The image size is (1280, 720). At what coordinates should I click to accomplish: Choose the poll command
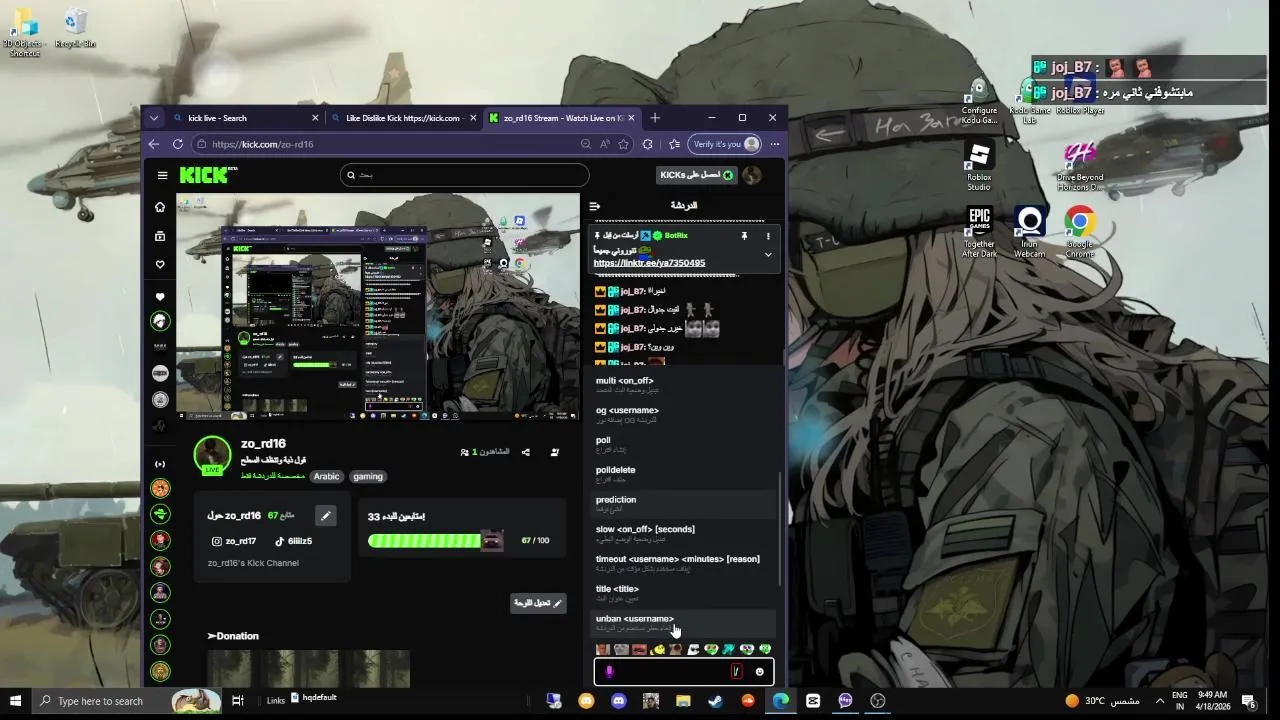[x=686, y=444]
